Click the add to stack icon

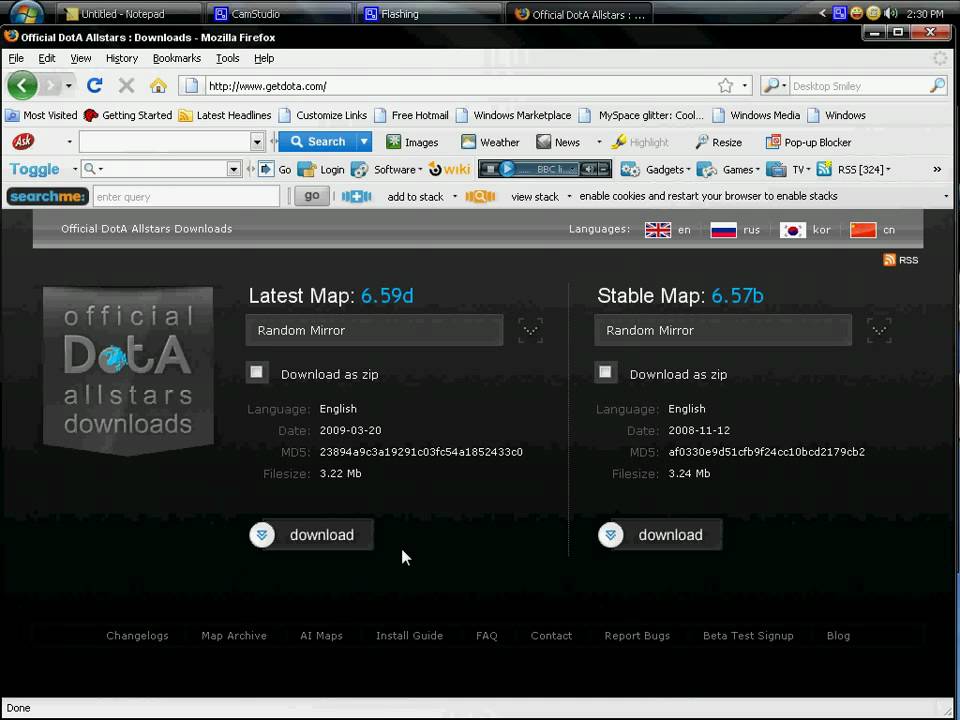click(356, 197)
